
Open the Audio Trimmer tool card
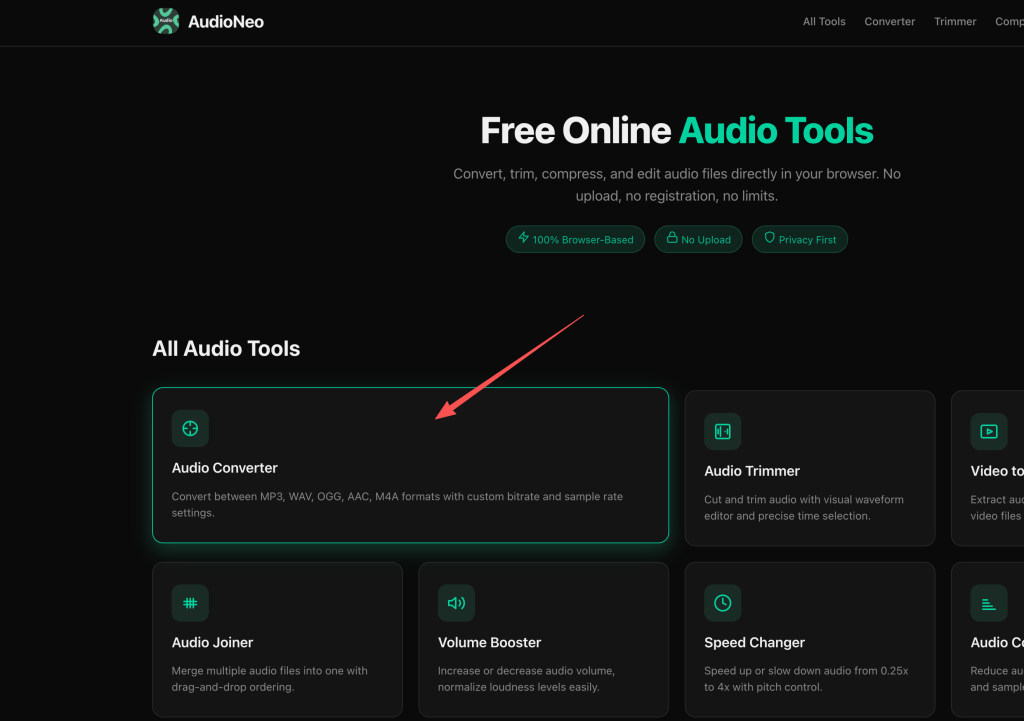tap(810, 468)
